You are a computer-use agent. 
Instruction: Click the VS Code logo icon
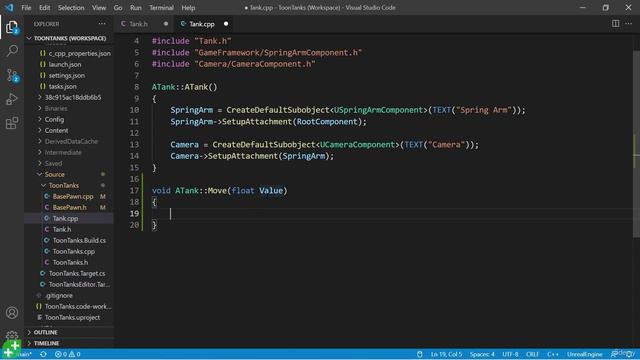pyautogui.click(x=9, y=7)
